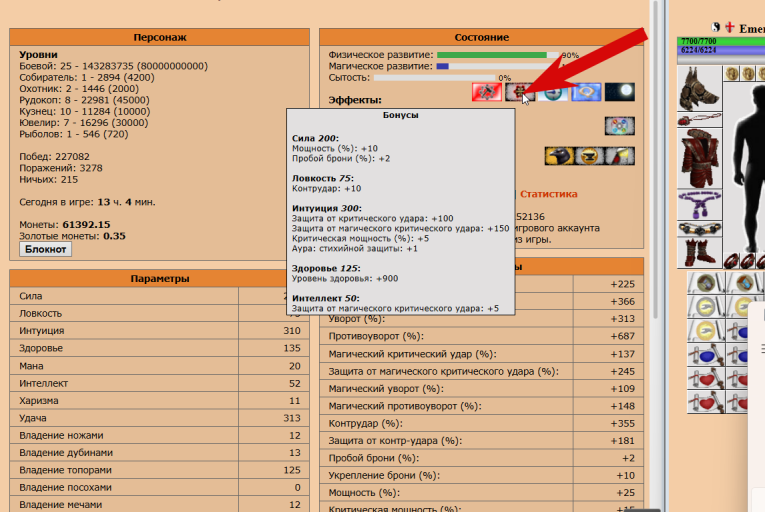Click the full moon night effect icon
Screen dimensions: 765x512
pos(620,92)
